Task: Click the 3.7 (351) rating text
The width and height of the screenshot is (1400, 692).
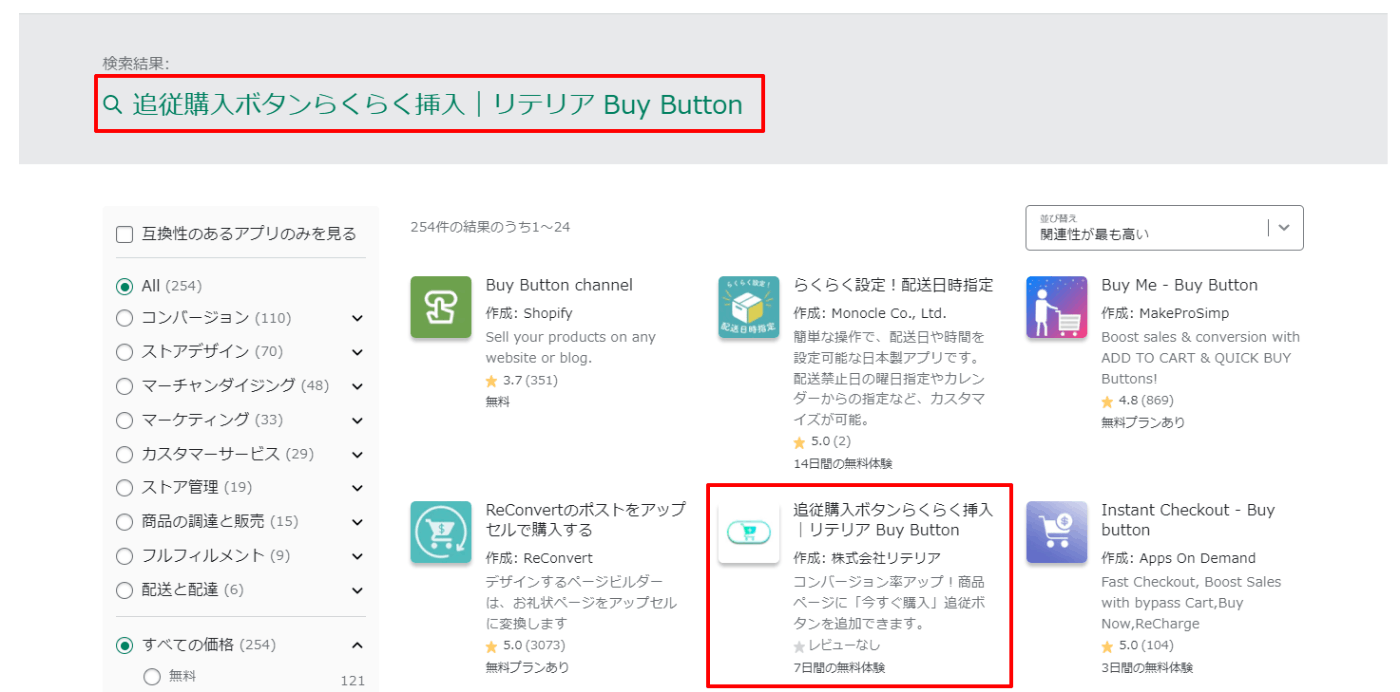Action: point(530,381)
